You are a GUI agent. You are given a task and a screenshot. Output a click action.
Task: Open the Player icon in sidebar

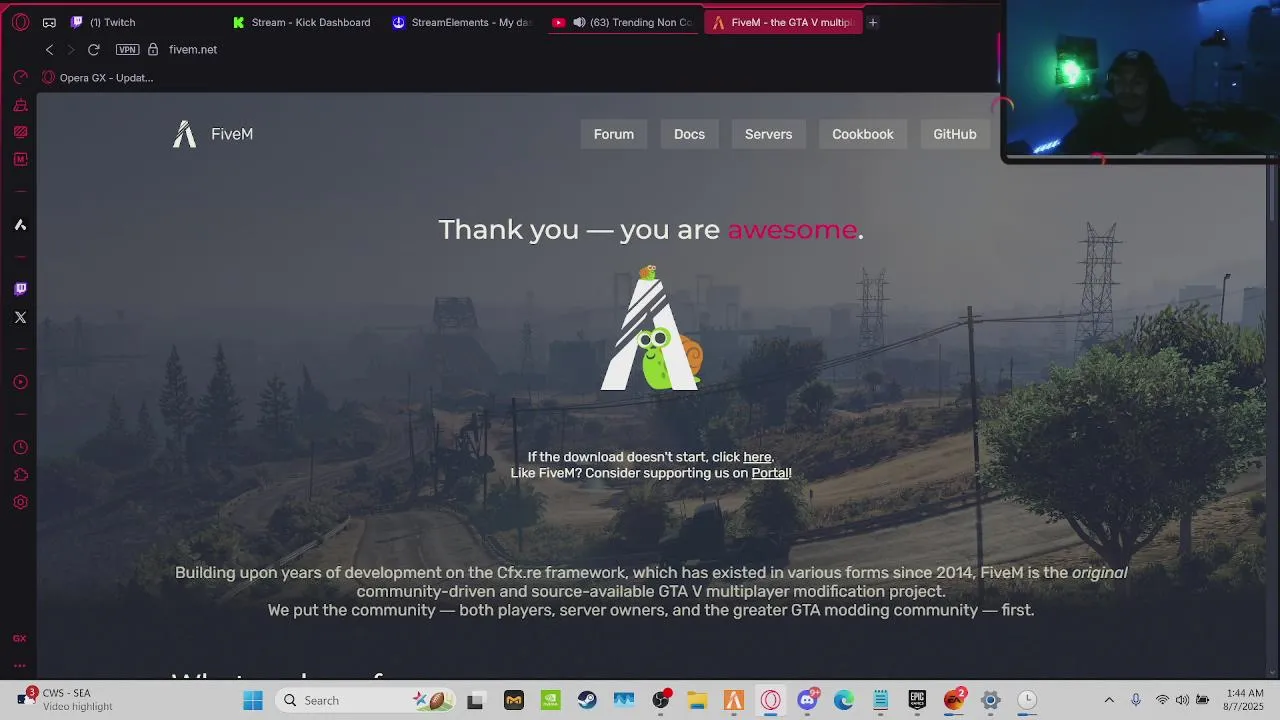pyautogui.click(x=20, y=382)
